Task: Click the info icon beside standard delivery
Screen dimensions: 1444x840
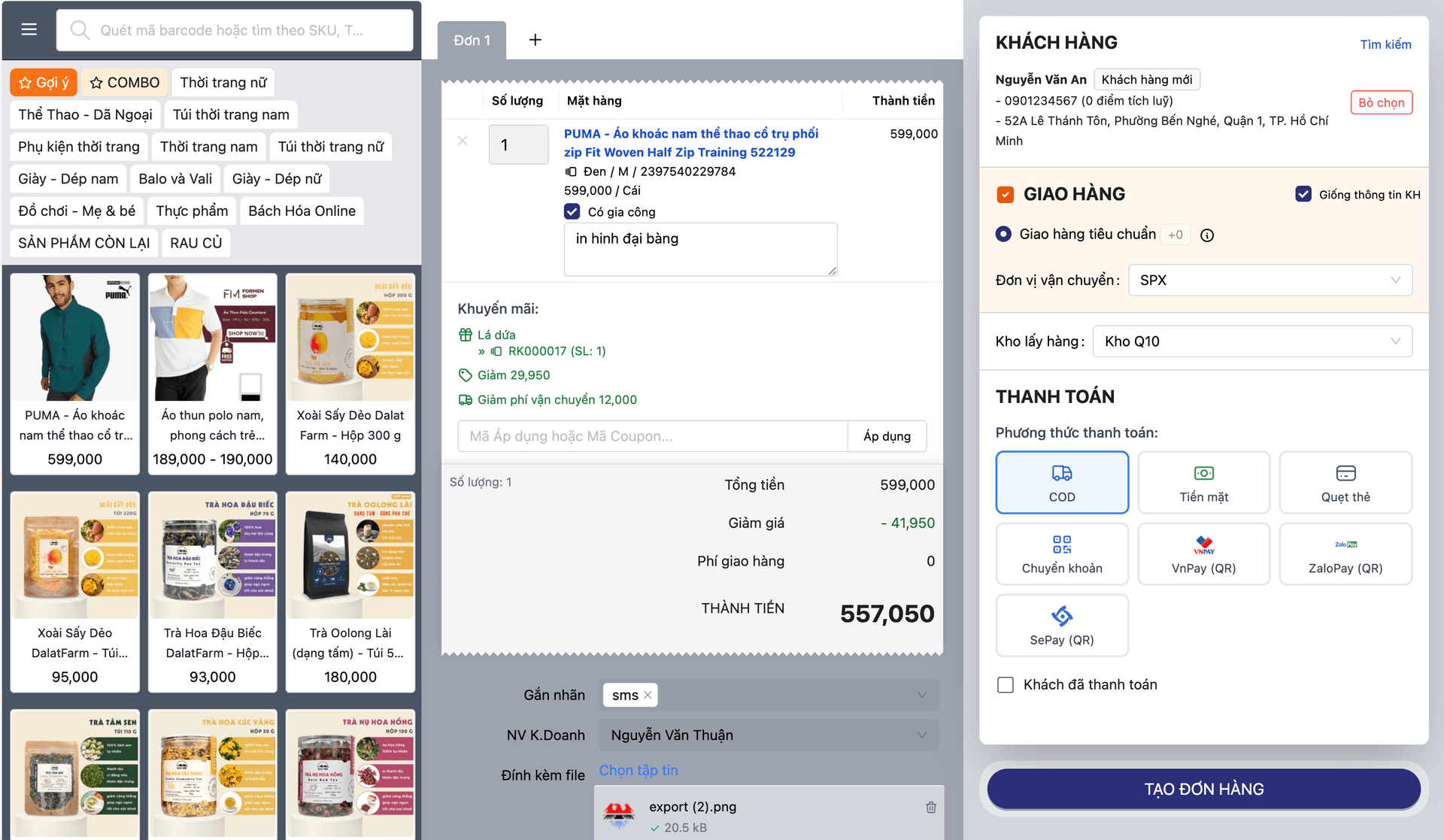Action: [1207, 235]
